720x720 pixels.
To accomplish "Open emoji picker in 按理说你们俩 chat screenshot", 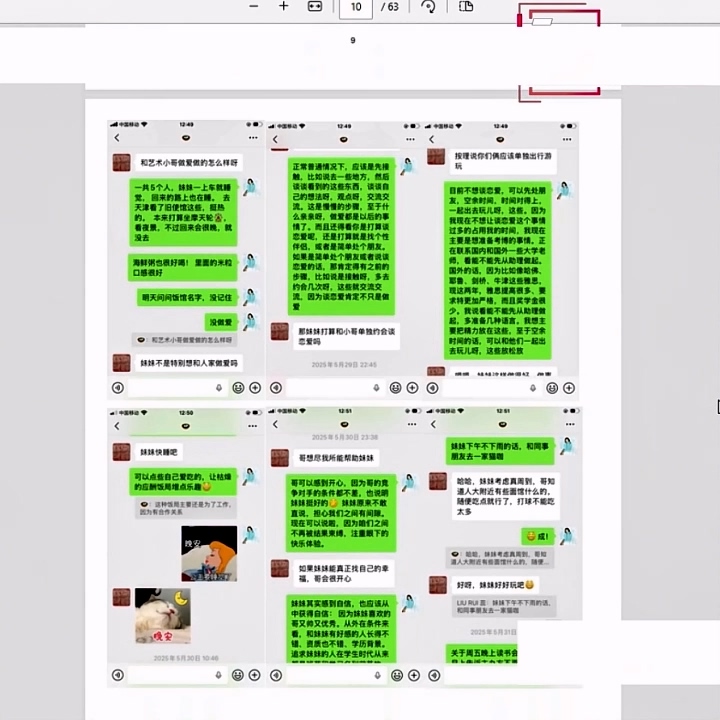I will pyautogui.click(x=552, y=388).
